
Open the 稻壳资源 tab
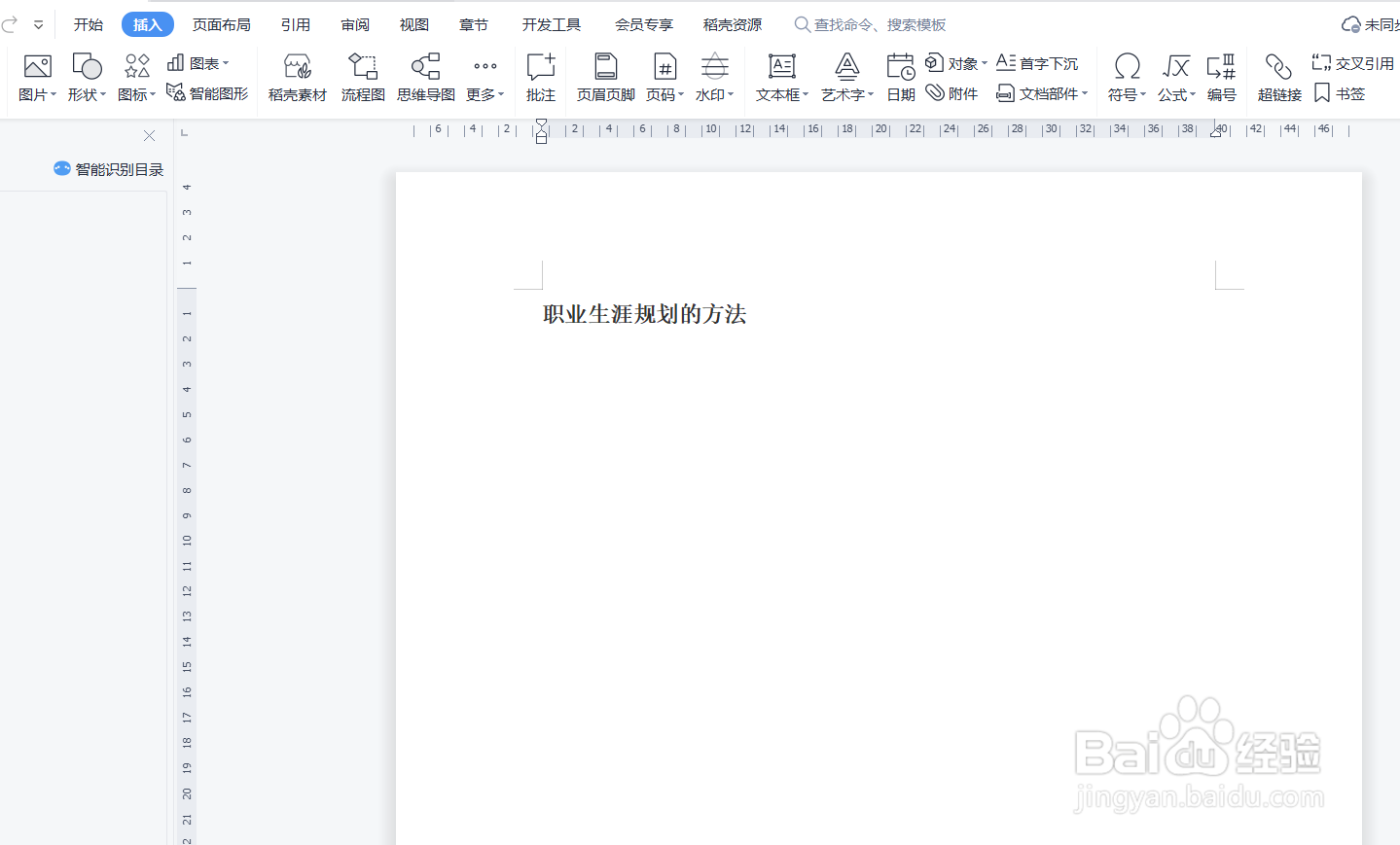pyautogui.click(x=733, y=24)
